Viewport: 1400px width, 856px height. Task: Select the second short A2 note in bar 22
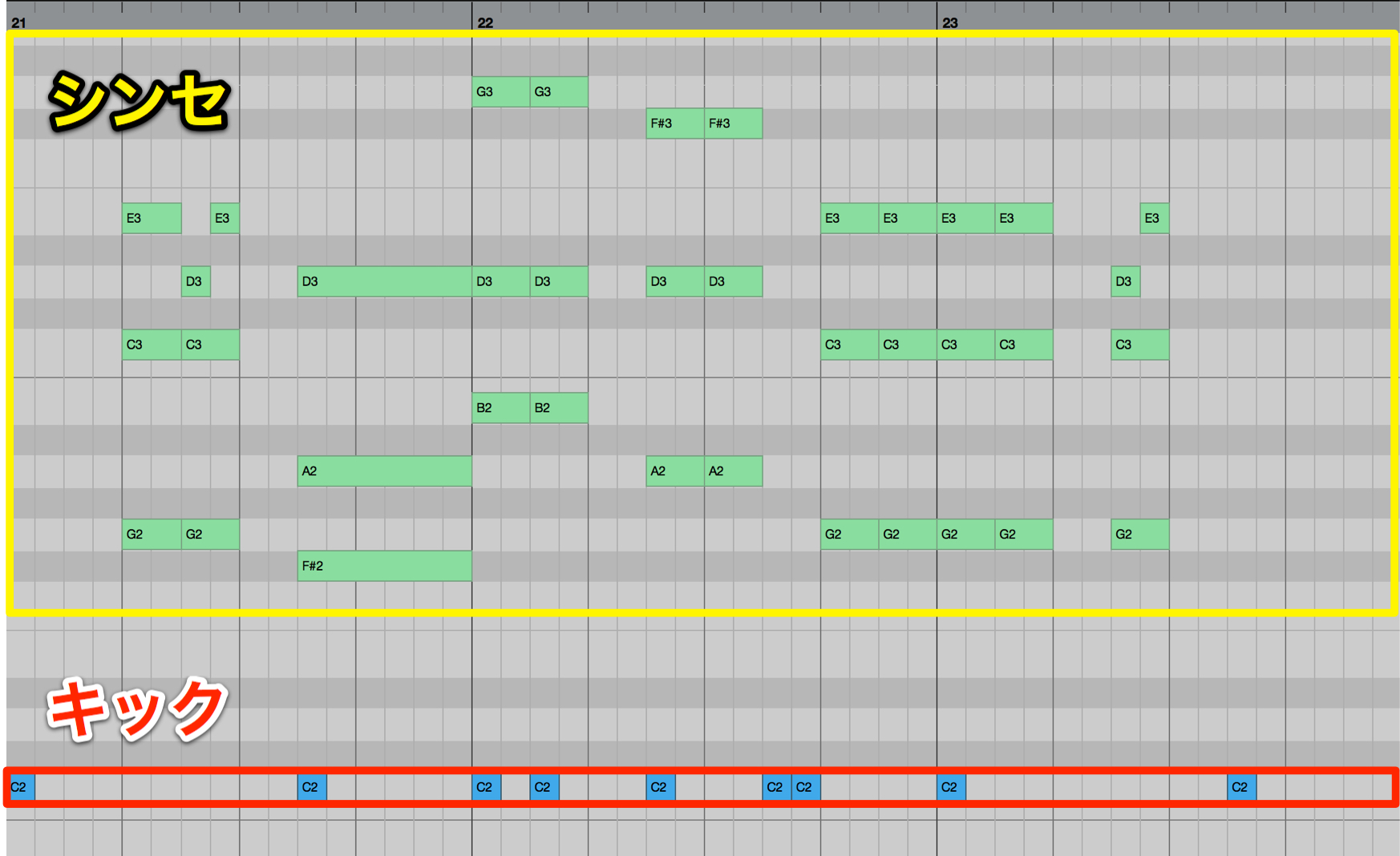tap(734, 471)
